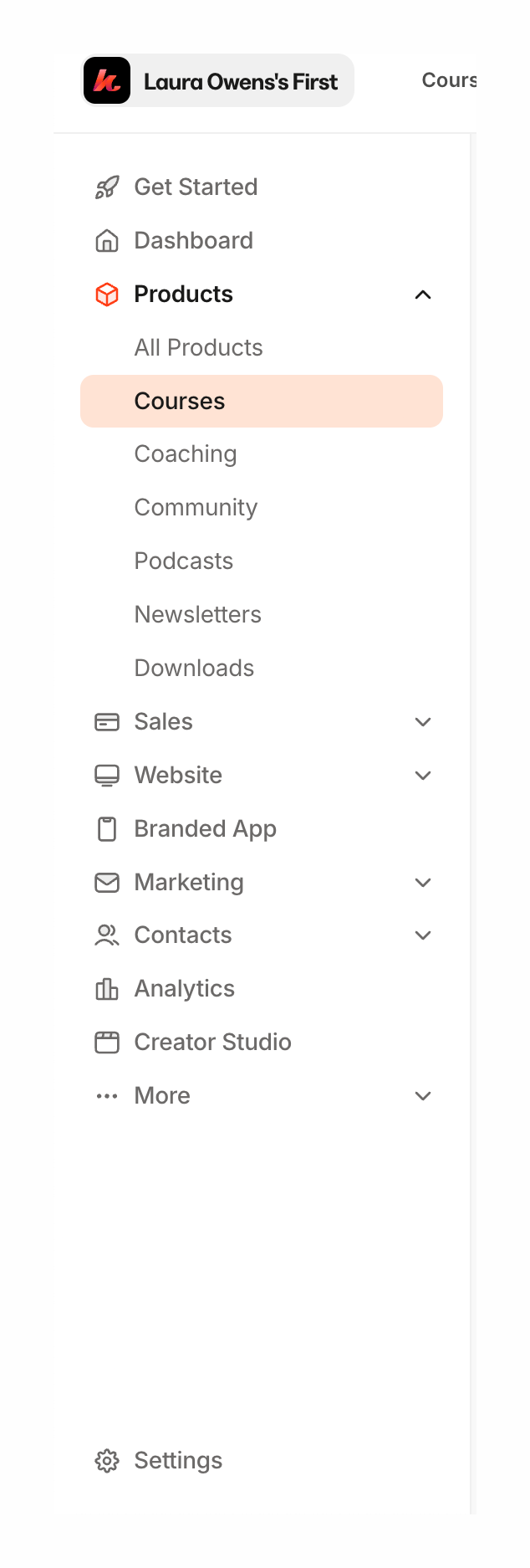Click the Branded App phone icon
This screenshot has height=1568, width=530.
pos(107,829)
